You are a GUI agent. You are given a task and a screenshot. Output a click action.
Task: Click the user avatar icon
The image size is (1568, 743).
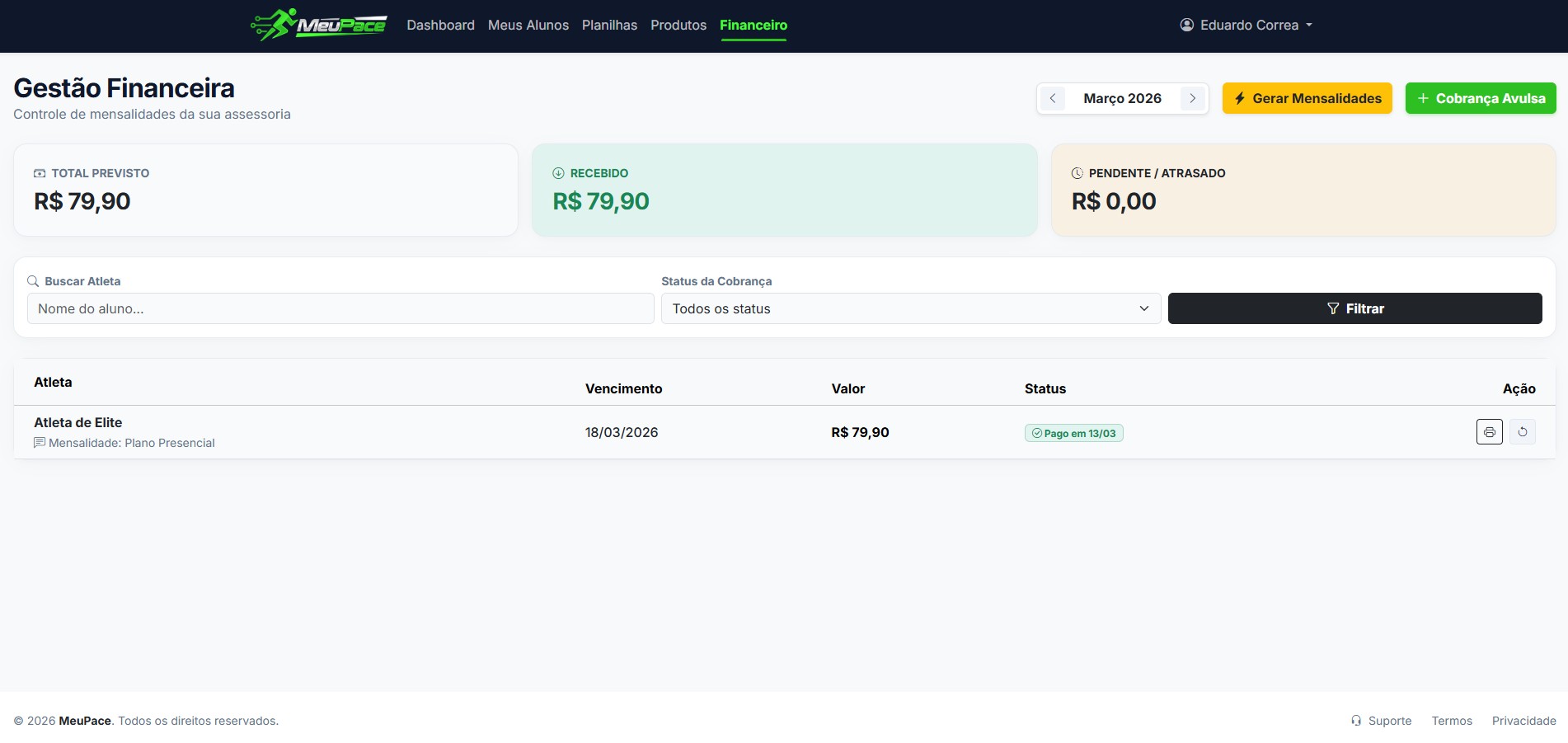[x=1186, y=25]
